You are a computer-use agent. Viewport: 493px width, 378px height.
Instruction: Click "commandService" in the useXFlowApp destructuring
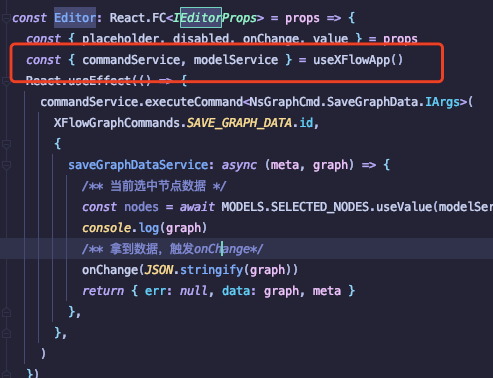tap(131, 60)
